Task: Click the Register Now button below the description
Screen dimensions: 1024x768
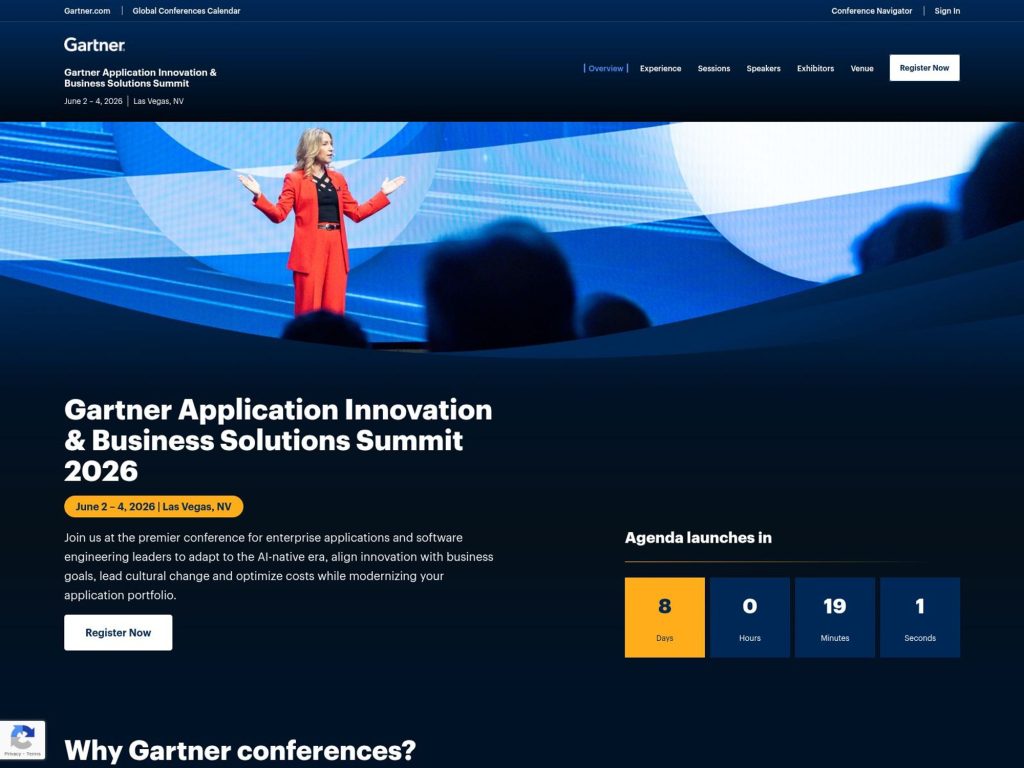Action: tap(118, 632)
